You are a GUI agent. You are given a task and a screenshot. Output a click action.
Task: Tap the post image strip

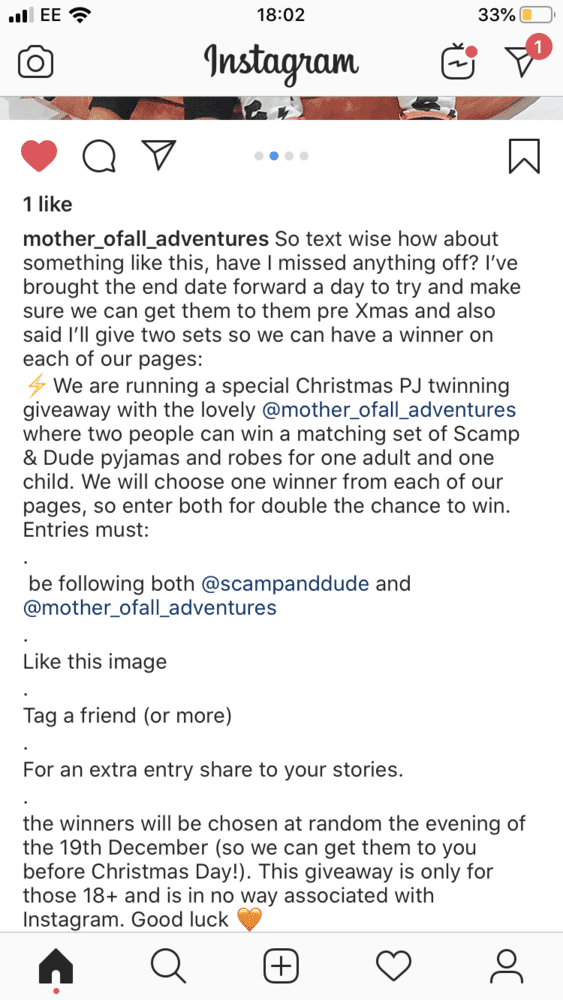coord(281,108)
